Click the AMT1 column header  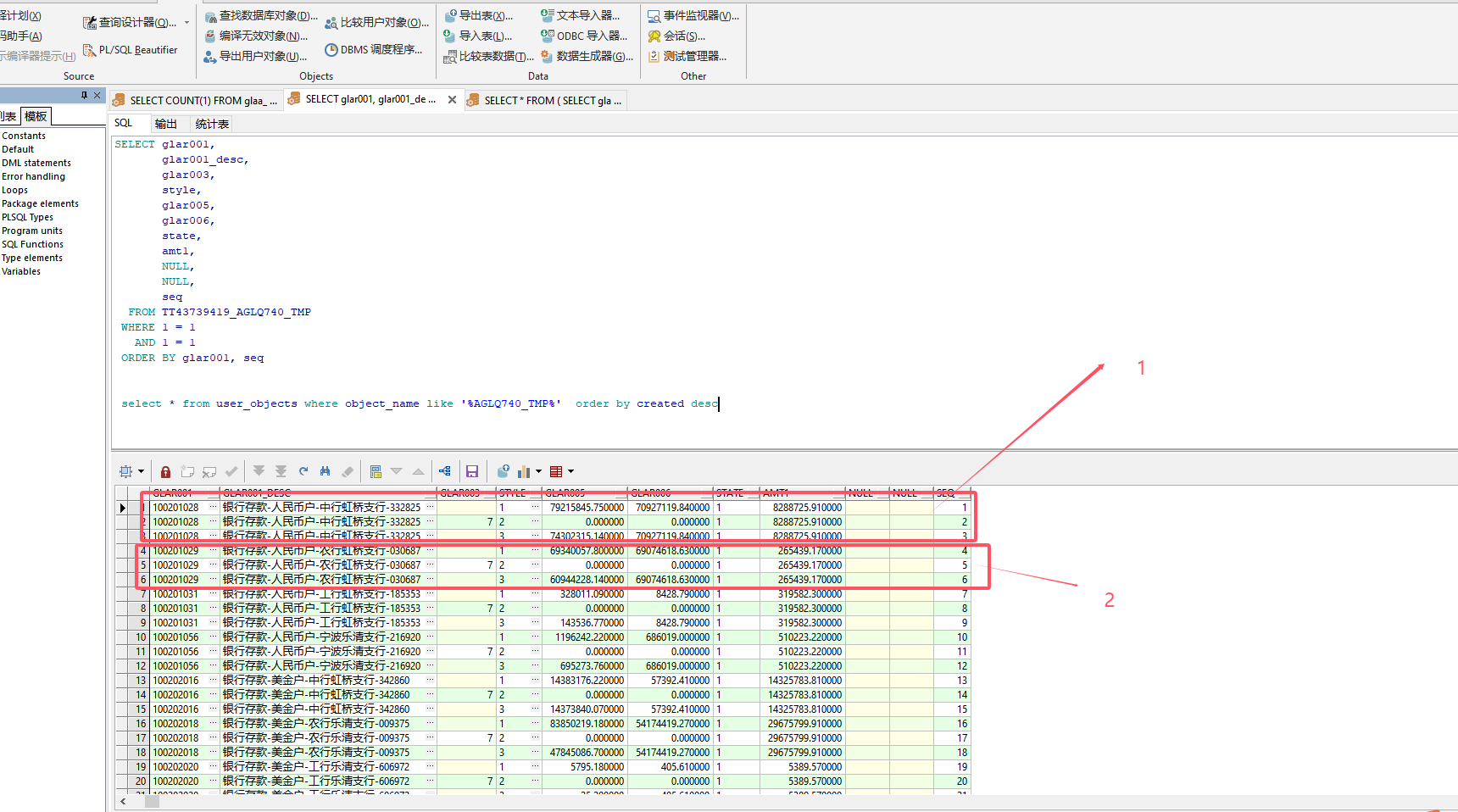[x=803, y=492]
